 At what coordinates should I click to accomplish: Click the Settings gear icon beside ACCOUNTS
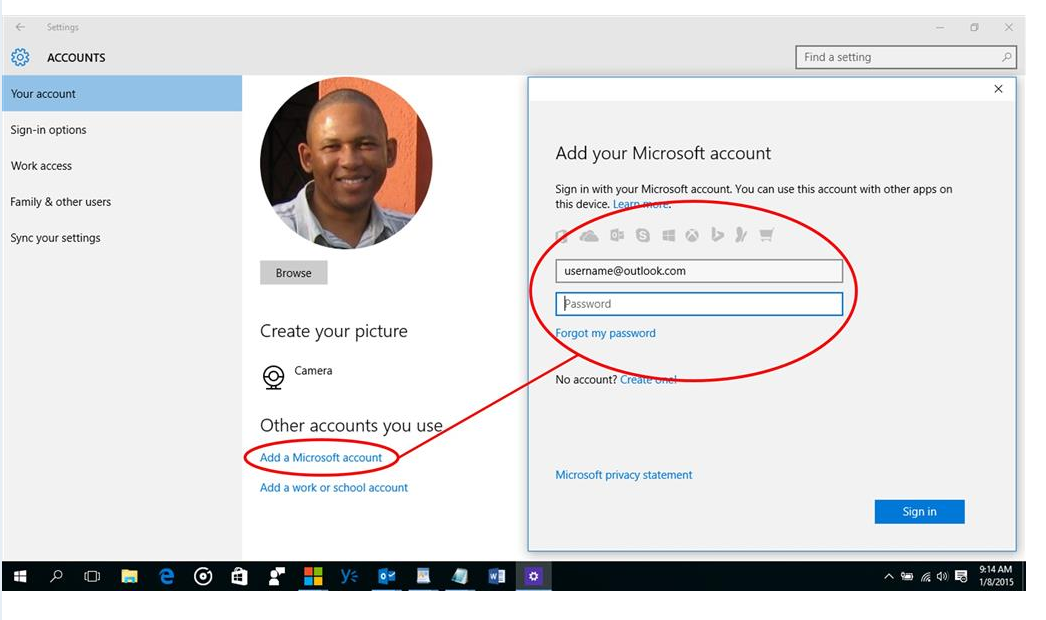pyautogui.click(x=20, y=57)
